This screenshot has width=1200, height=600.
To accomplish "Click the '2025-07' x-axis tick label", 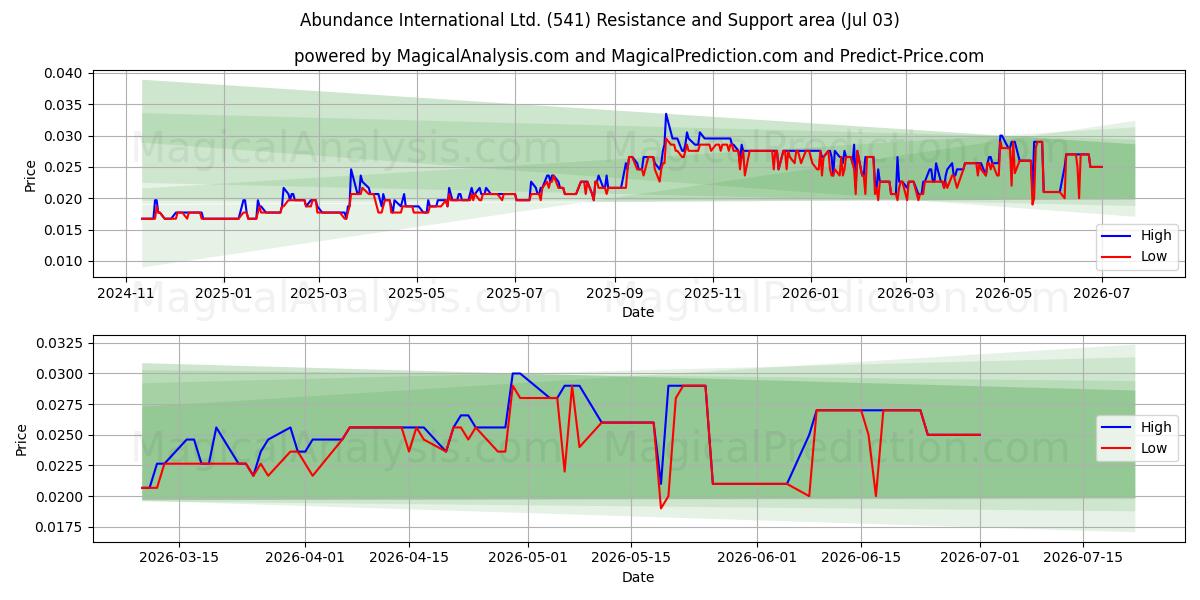I will pos(514,293).
